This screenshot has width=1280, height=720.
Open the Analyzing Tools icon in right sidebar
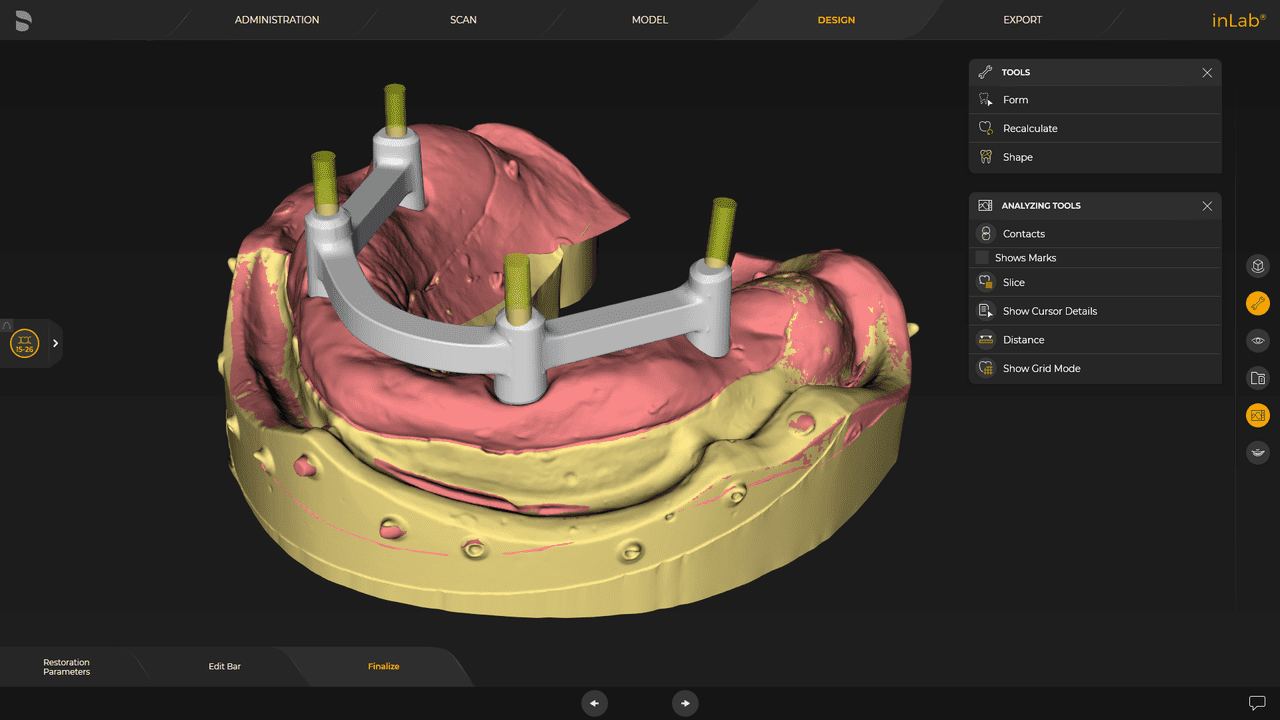click(1257, 415)
